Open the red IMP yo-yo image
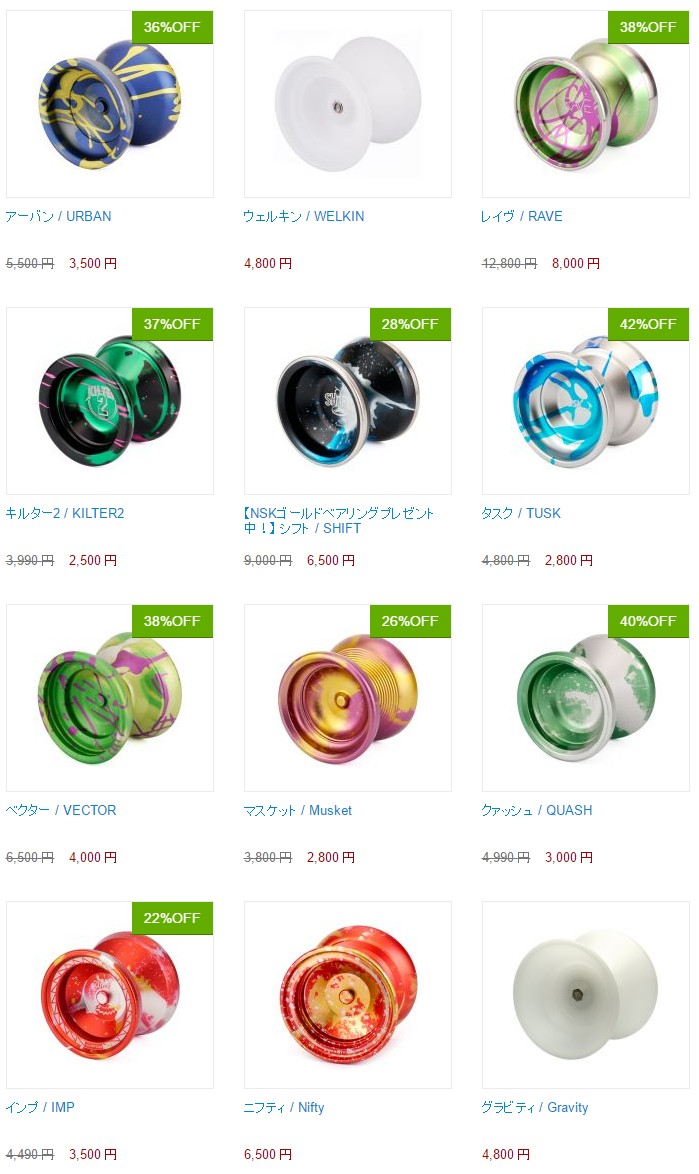699x1174 pixels. pyautogui.click(x=110, y=995)
